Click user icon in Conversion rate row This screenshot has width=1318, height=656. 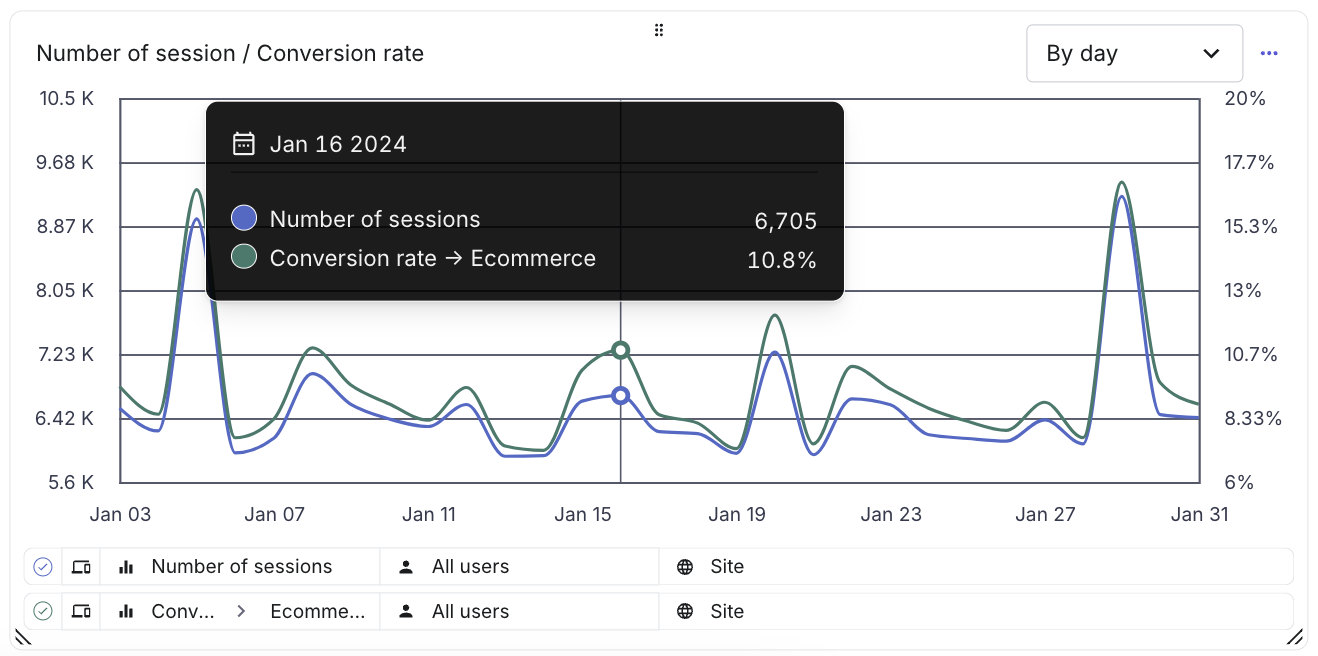tap(406, 611)
